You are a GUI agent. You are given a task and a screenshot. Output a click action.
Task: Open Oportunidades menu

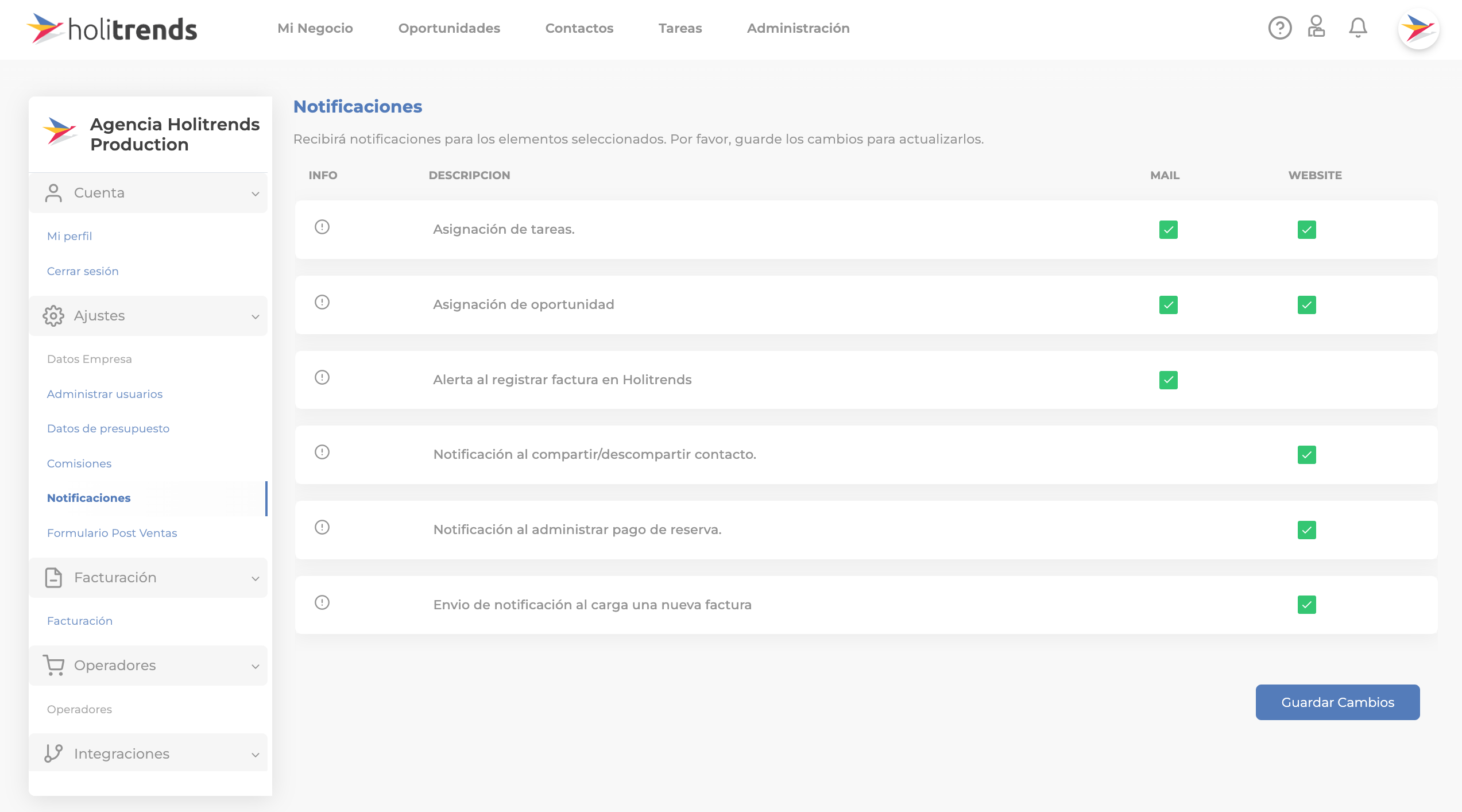coord(449,28)
